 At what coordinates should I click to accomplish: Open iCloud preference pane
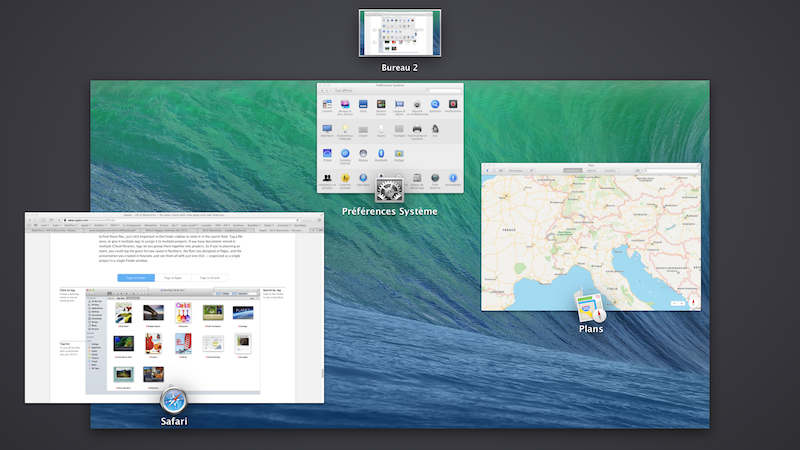pos(327,155)
